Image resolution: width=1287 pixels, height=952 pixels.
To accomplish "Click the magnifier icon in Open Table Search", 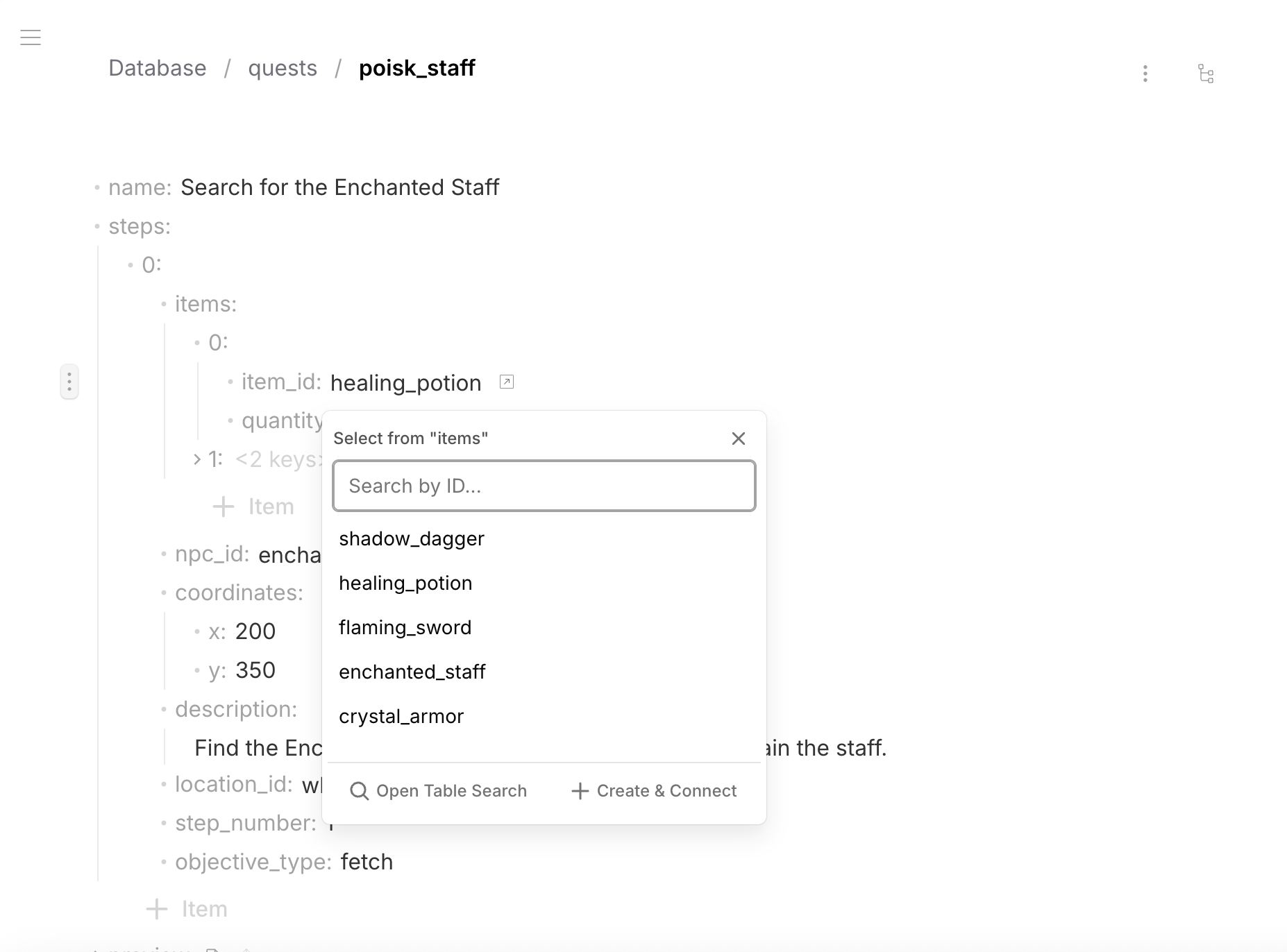I will [x=360, y=790].
